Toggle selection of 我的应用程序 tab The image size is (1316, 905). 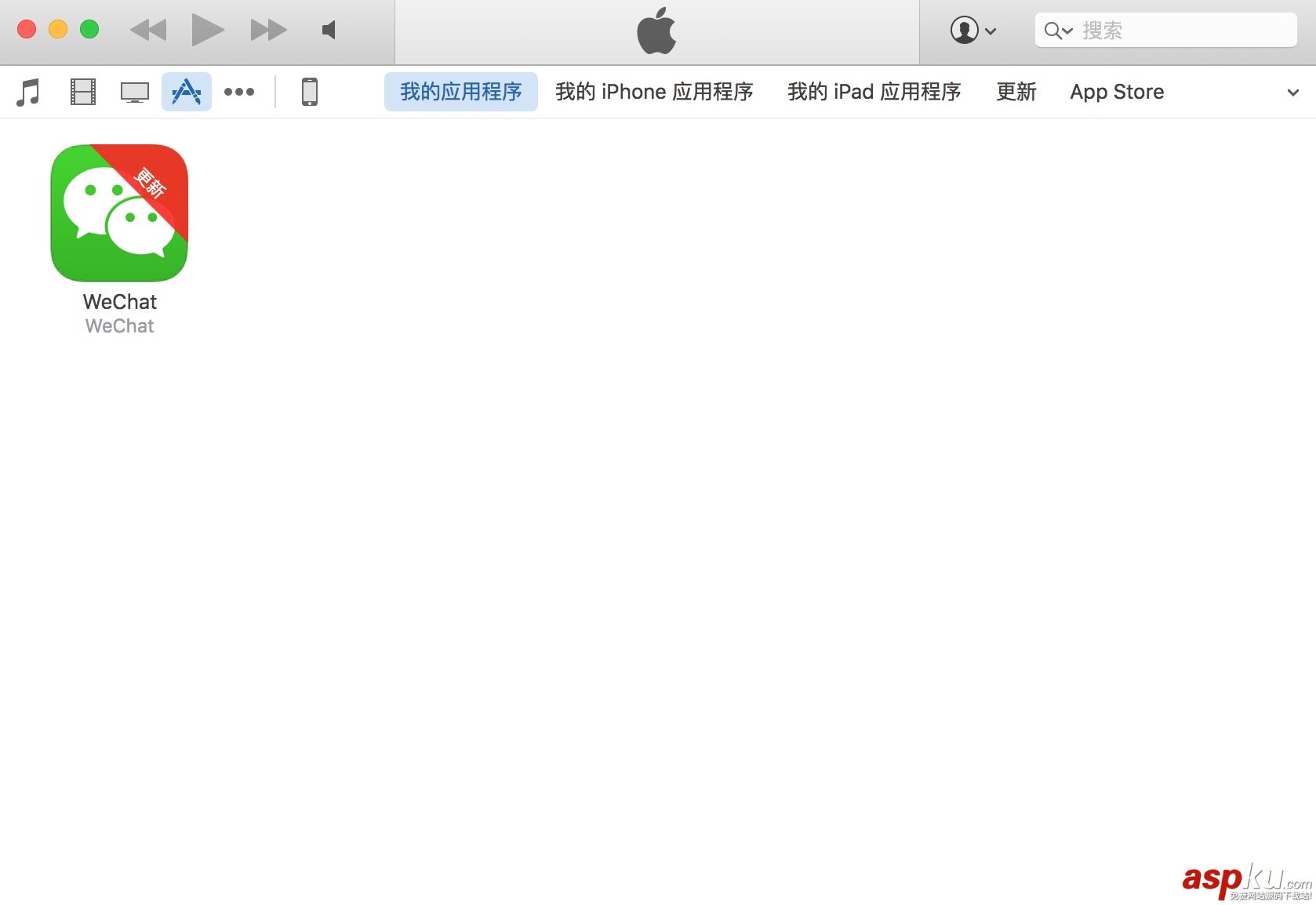(x=460, y=92)
